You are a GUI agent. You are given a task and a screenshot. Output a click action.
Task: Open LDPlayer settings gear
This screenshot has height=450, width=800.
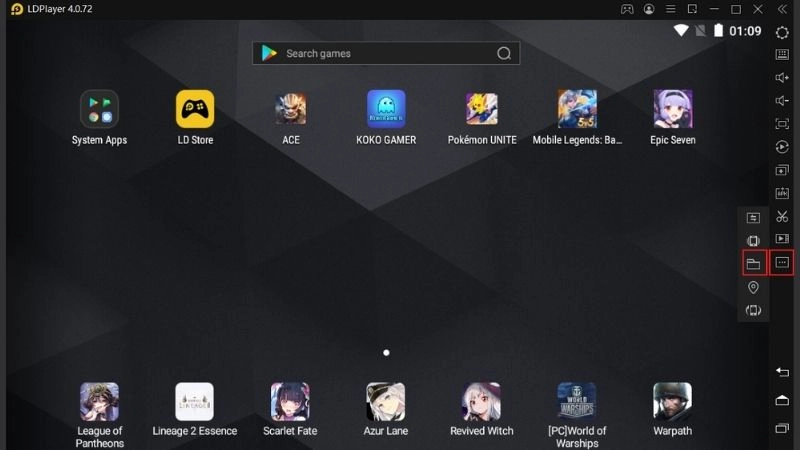tap(782, 33)
